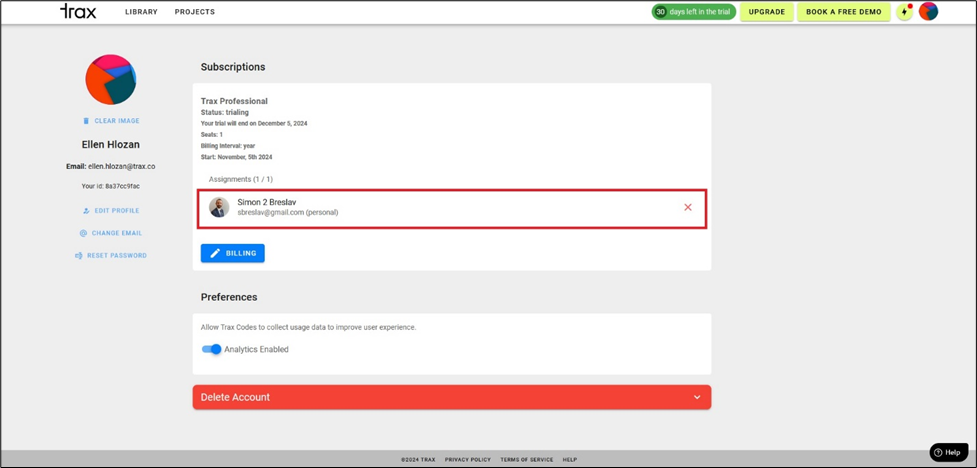This screenshot has width=977, height=468.
Task: Click the Ellen Hlozan name heading
Action: tap(111, 145)
